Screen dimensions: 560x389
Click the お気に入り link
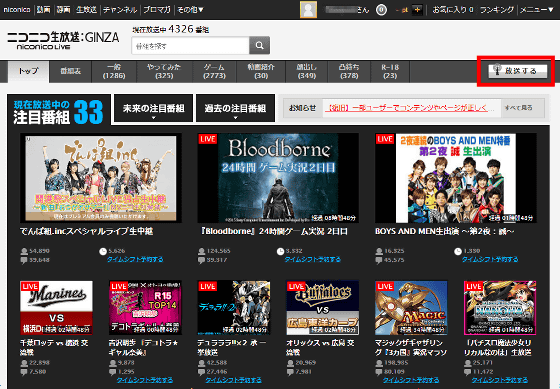[x=453, y=10]
